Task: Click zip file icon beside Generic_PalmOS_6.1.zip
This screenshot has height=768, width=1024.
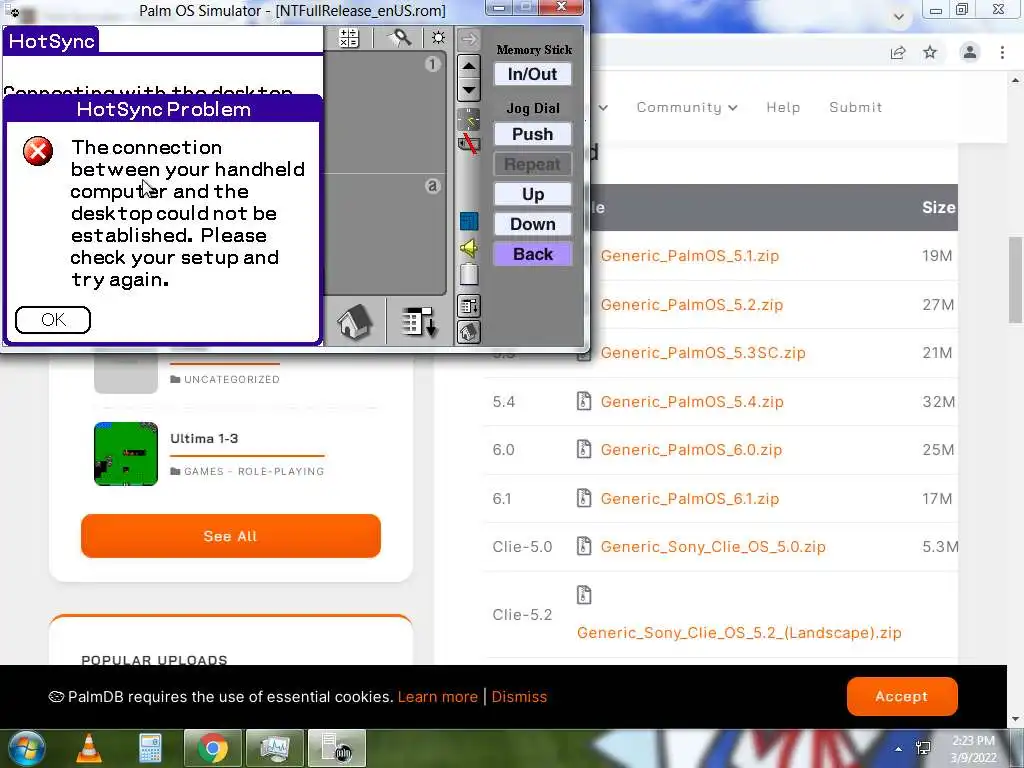Action: coord(584,498)
